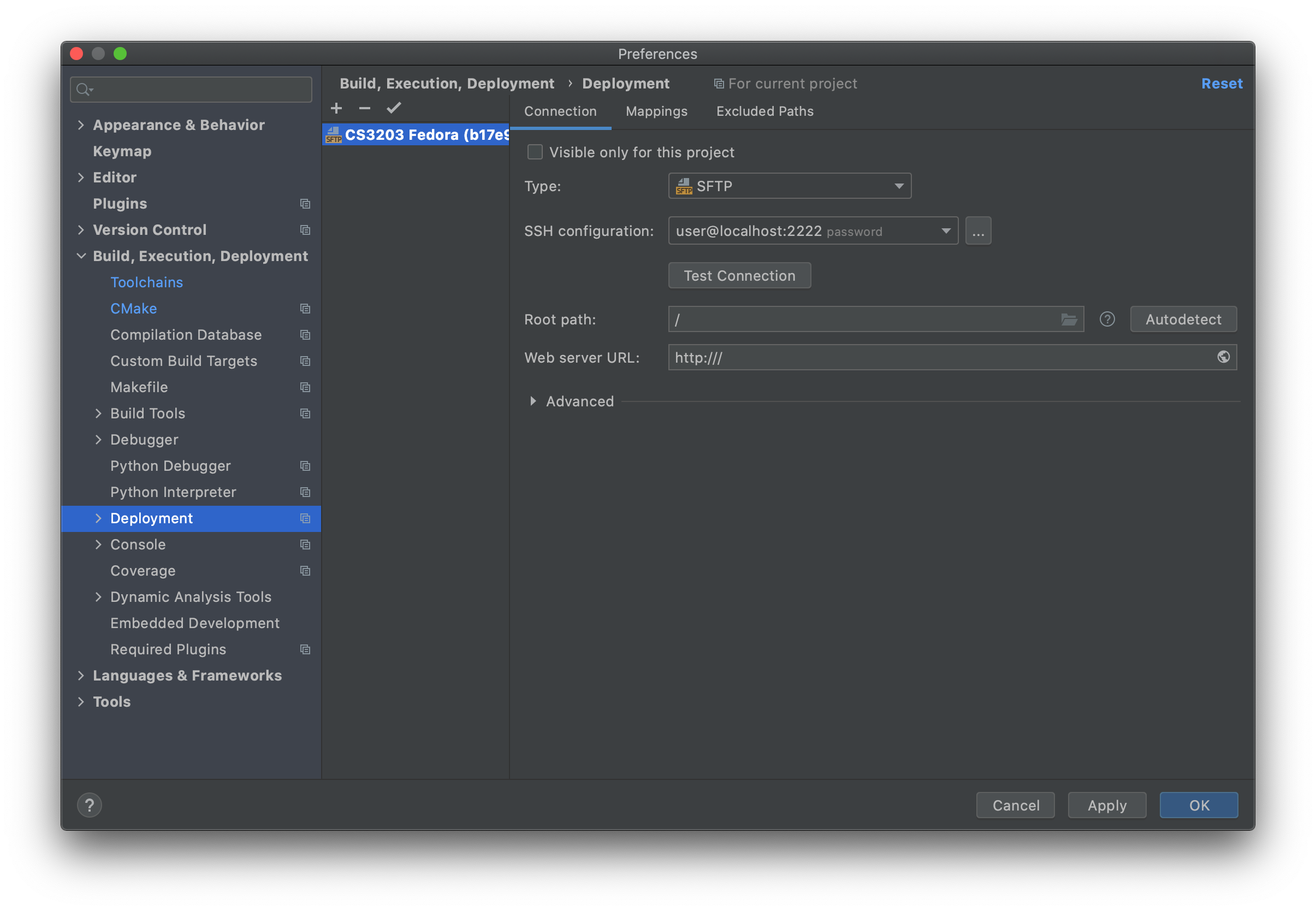This screenshot has height=911, width=1316.
Task: Expand Console tree node
Action: point(98,545)
